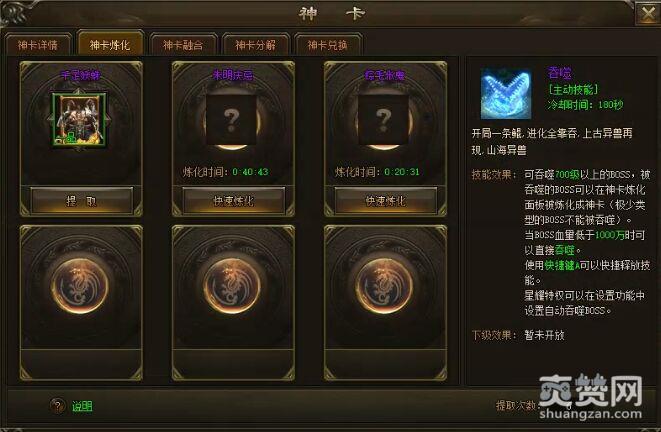Click the 吞噬 skill name text

tap(559, 73)
